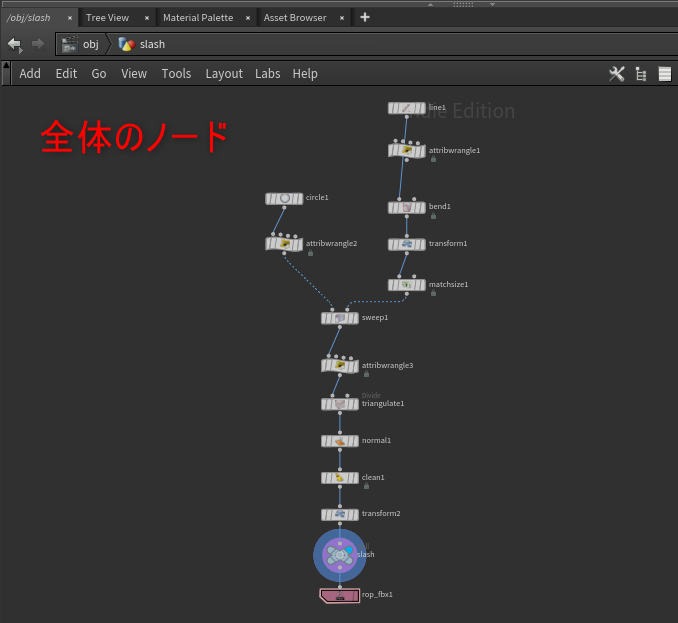Click the pane options down arrow
This screenshot has width=678, height=623.
[493, 4]
